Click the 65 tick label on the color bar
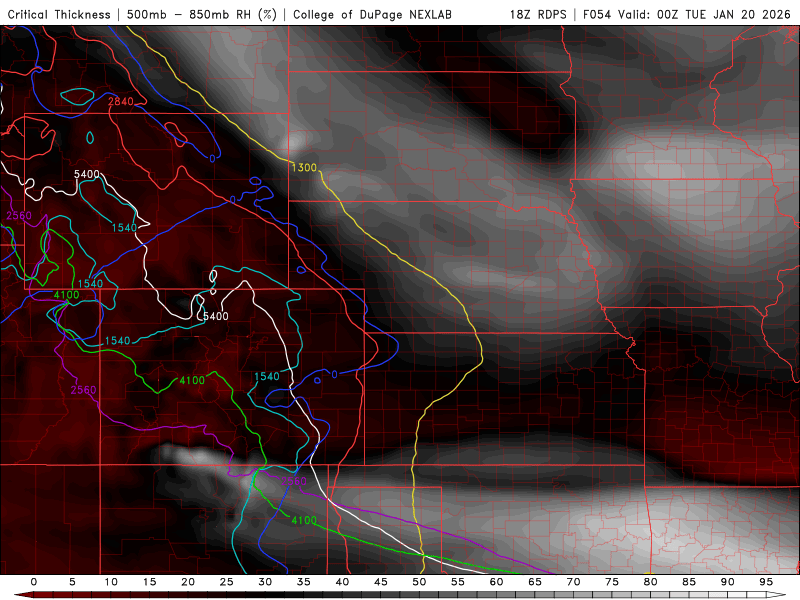The image size is (800, 600). [535, 582]
